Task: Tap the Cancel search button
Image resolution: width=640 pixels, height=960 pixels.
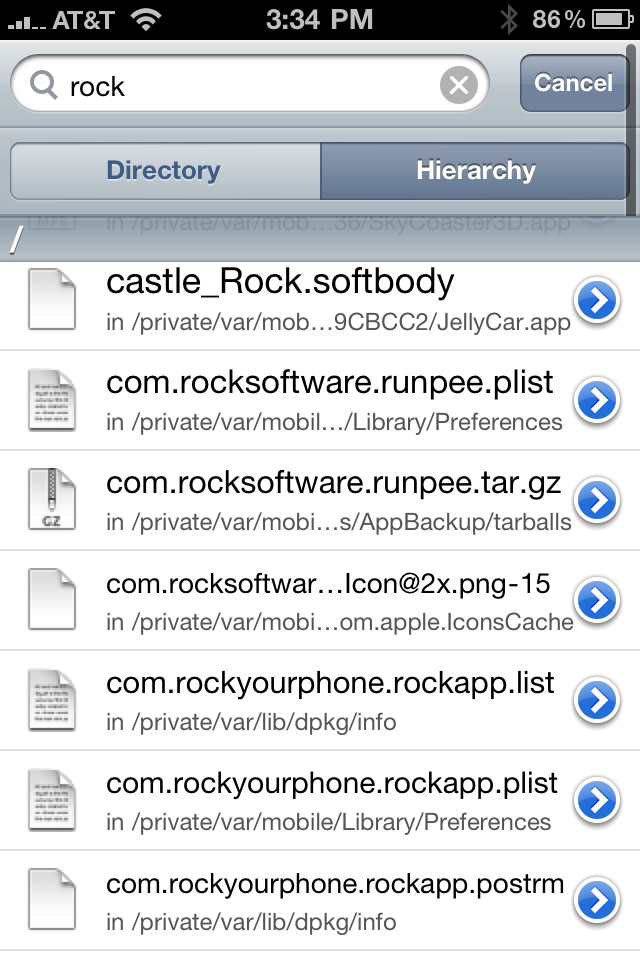Action: click(574, 83)
